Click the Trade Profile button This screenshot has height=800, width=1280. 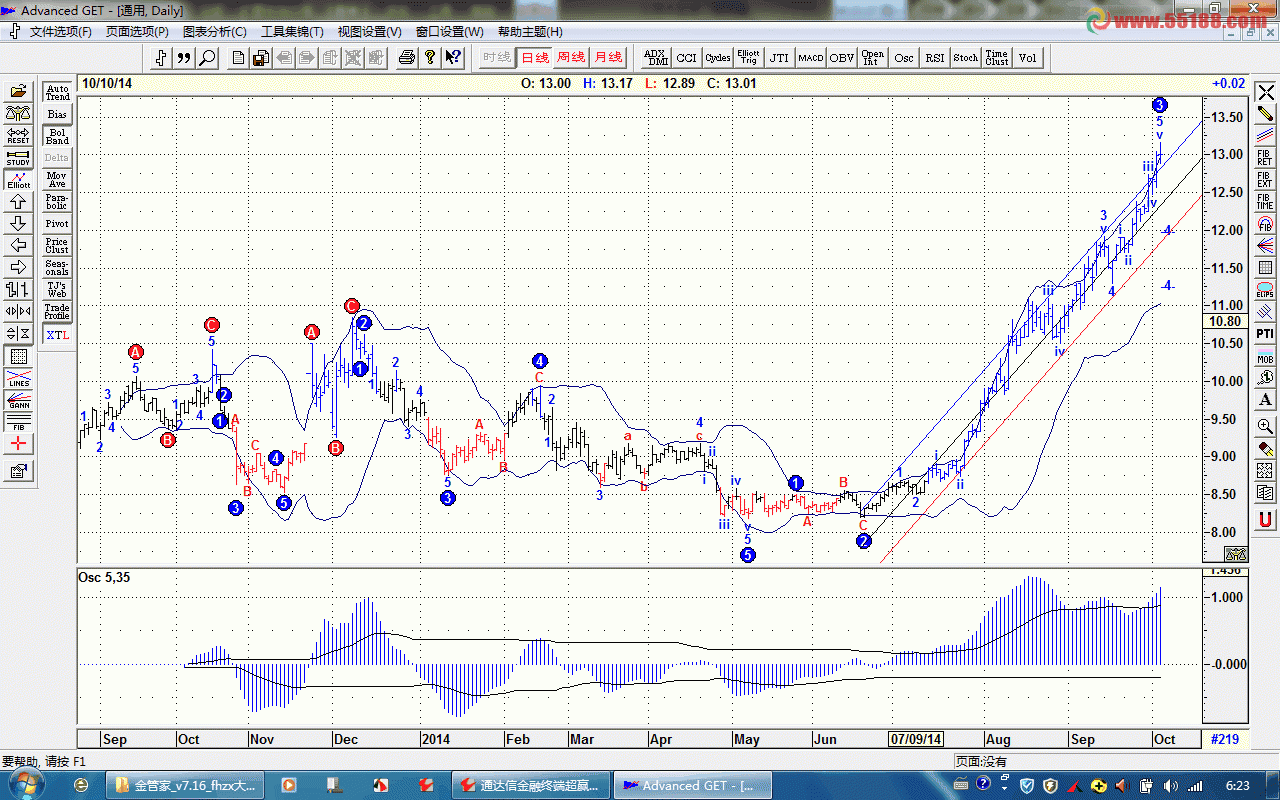tap(57, 312)
